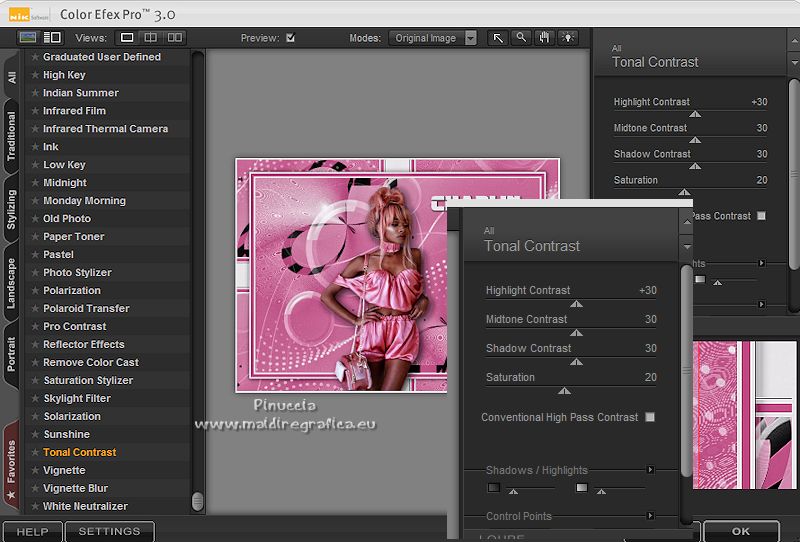Star the Tonal Contrast filter as favorite
Screen dimensions: 800x542
[x=35, y=453]
